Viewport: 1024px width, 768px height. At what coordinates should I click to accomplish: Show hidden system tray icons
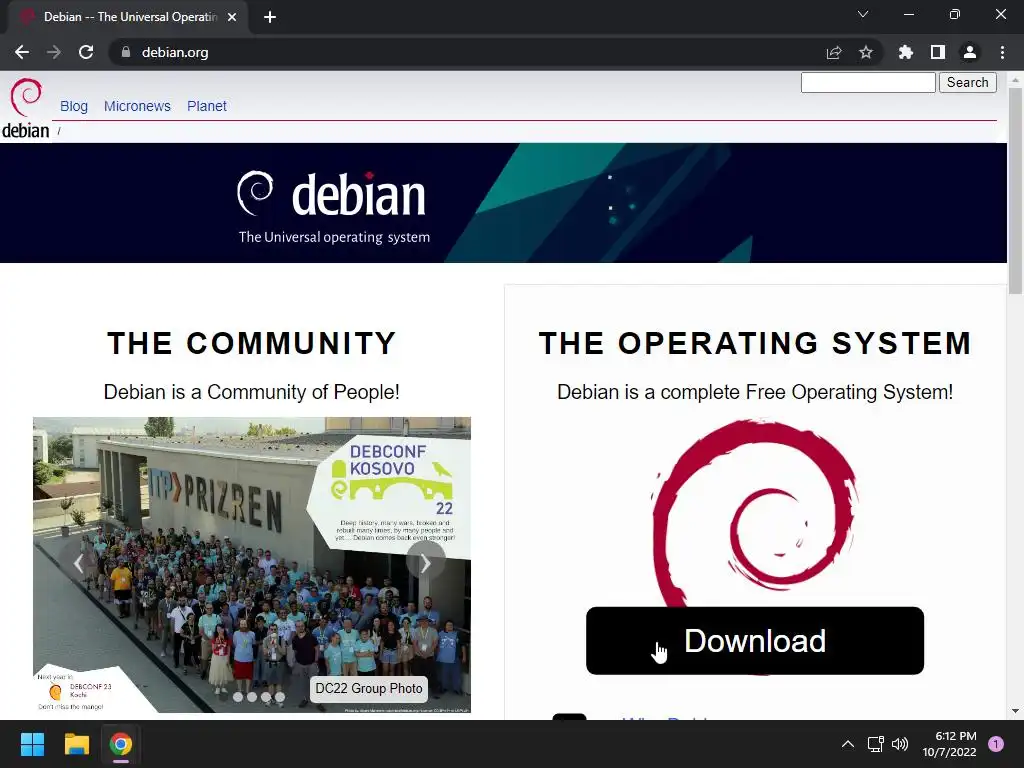pos(848,744)
